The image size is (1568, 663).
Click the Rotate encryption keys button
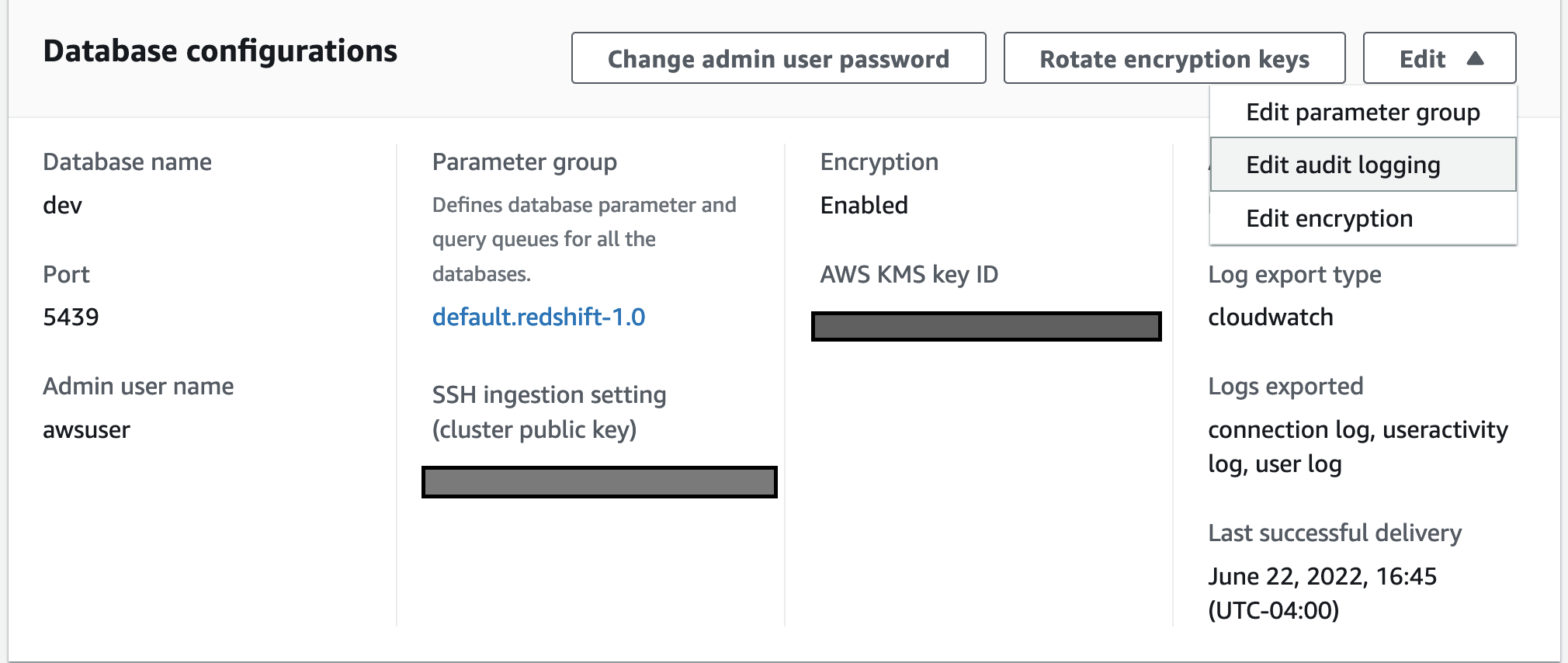(x=1174, y=58)
